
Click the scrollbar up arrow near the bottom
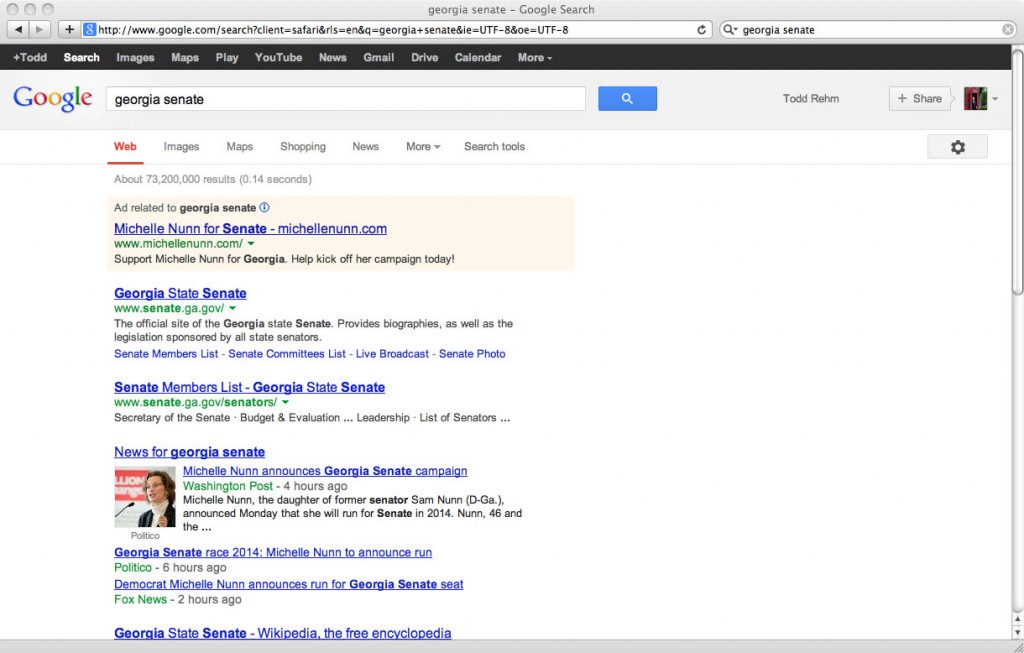[1017, 618]
